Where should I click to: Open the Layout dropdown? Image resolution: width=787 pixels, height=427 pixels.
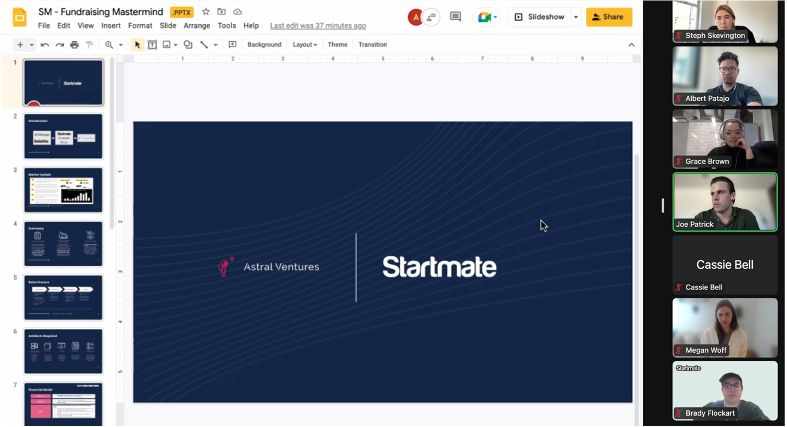[305, 45]
